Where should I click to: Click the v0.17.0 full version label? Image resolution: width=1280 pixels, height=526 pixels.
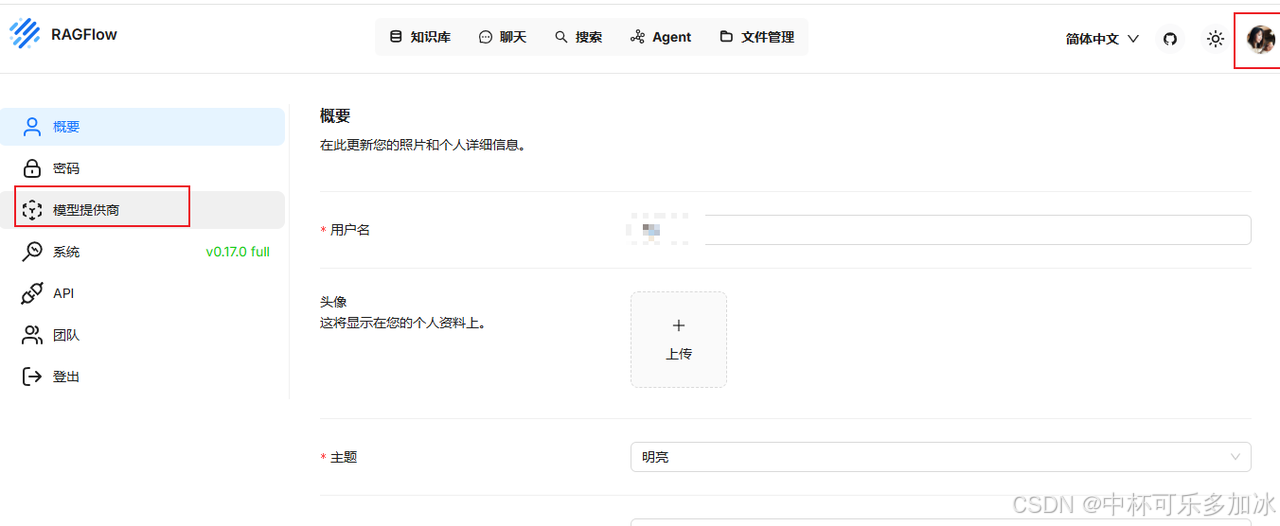pyautogui.click(x=238, y=252)
